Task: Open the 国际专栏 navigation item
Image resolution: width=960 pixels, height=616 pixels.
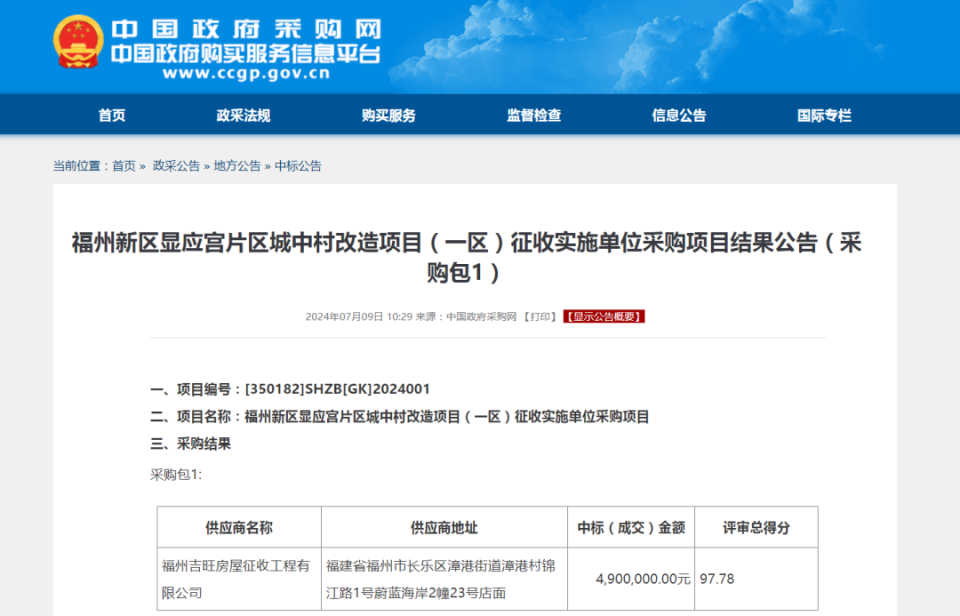Action: pos(824,115)
